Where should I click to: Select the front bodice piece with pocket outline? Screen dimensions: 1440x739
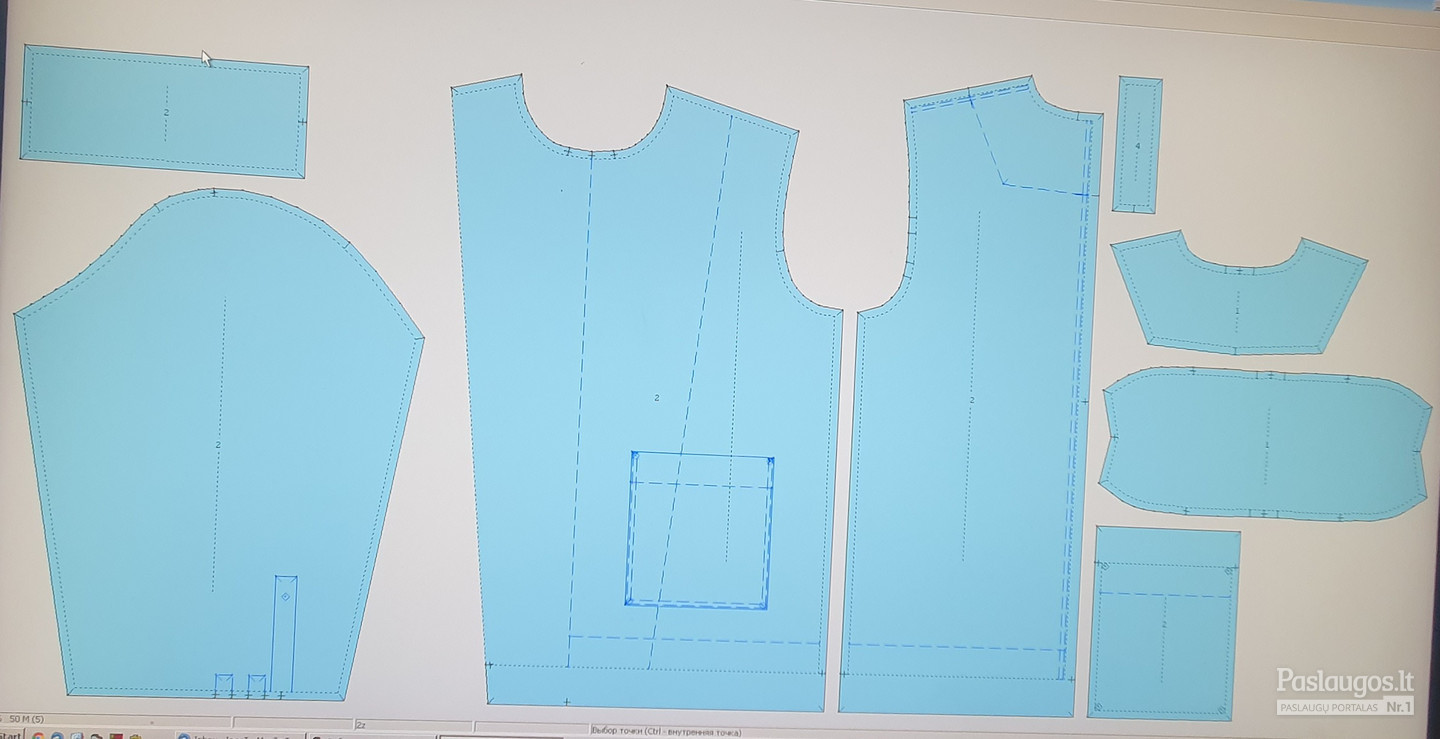click(647, 392)
